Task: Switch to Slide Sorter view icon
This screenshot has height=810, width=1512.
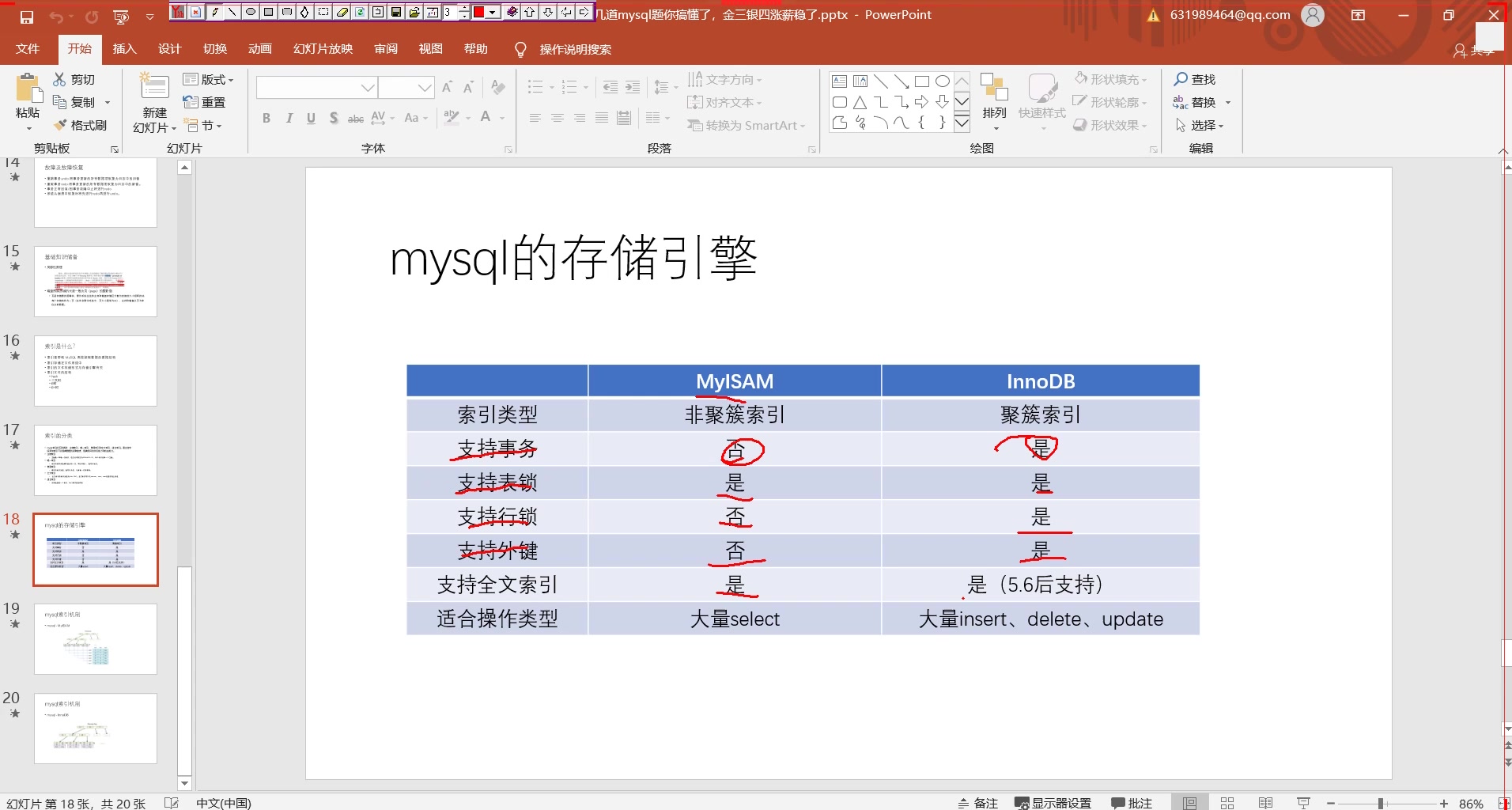Action: [x=1228, y=802]
